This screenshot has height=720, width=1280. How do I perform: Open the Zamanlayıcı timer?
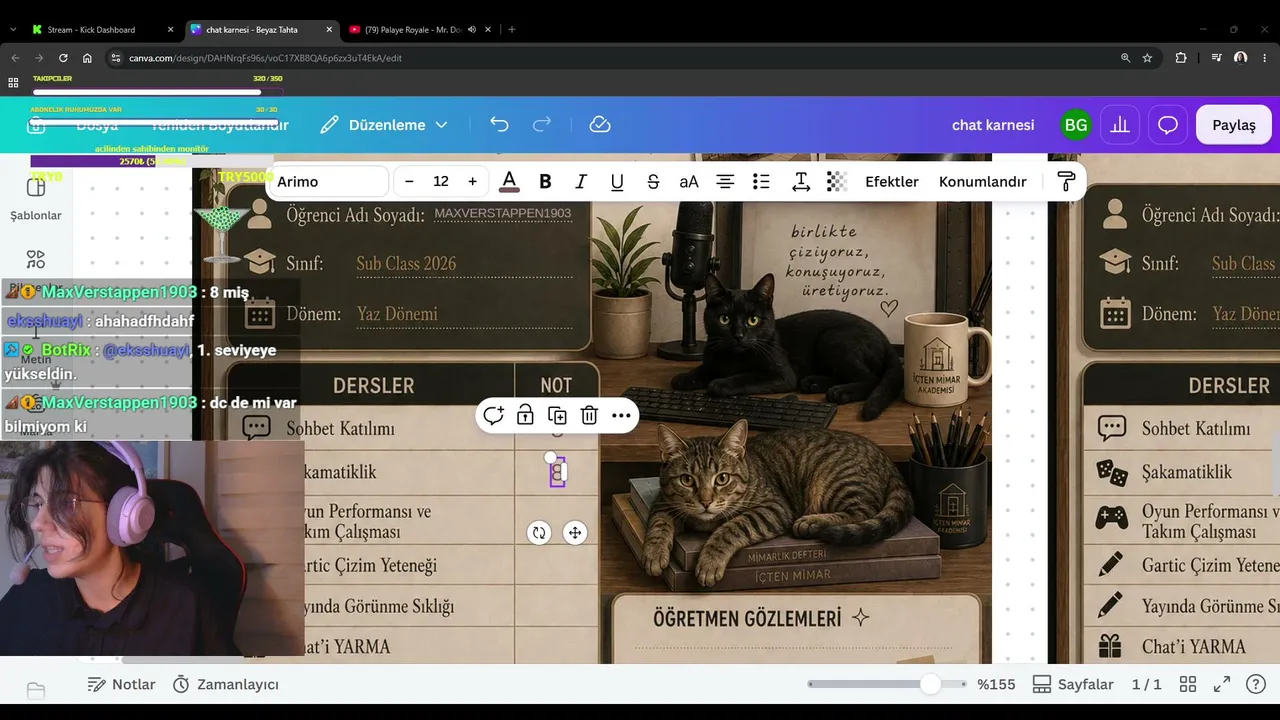coord(226,685)
